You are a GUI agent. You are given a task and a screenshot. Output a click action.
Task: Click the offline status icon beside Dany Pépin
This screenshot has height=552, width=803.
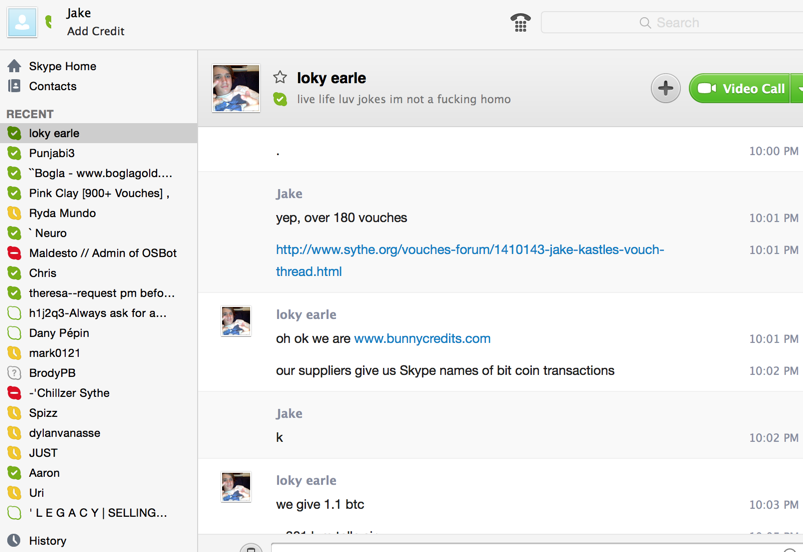pos(14,333)
